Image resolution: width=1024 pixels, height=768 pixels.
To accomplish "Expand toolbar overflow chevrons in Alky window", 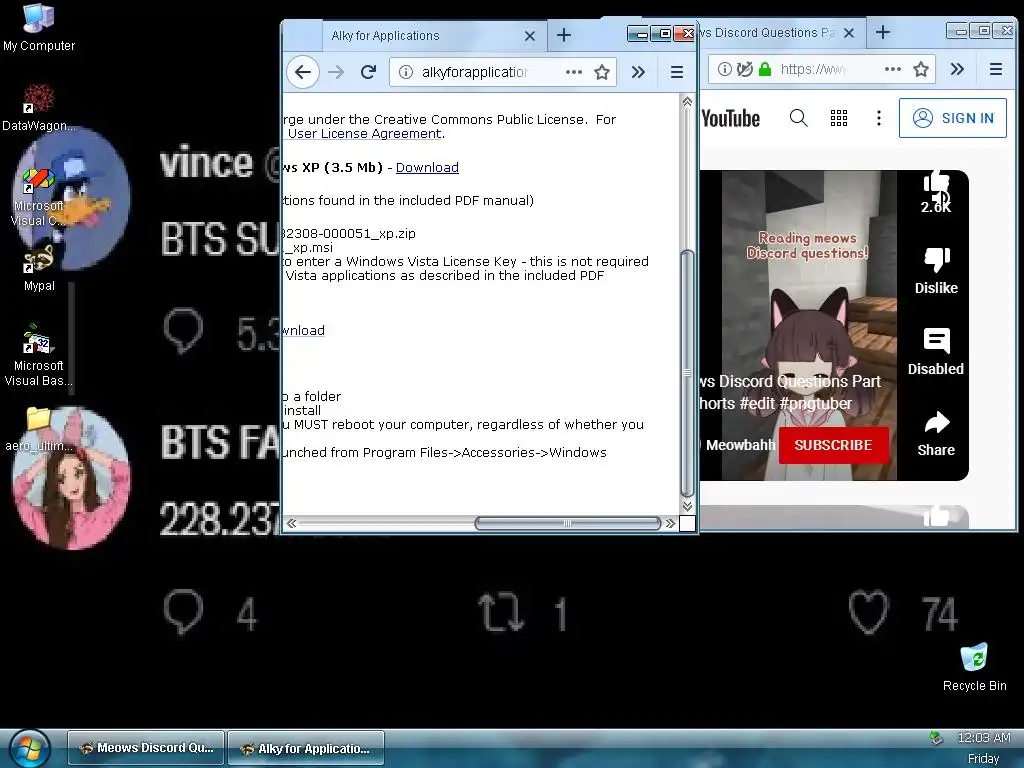I will point(638,72).
